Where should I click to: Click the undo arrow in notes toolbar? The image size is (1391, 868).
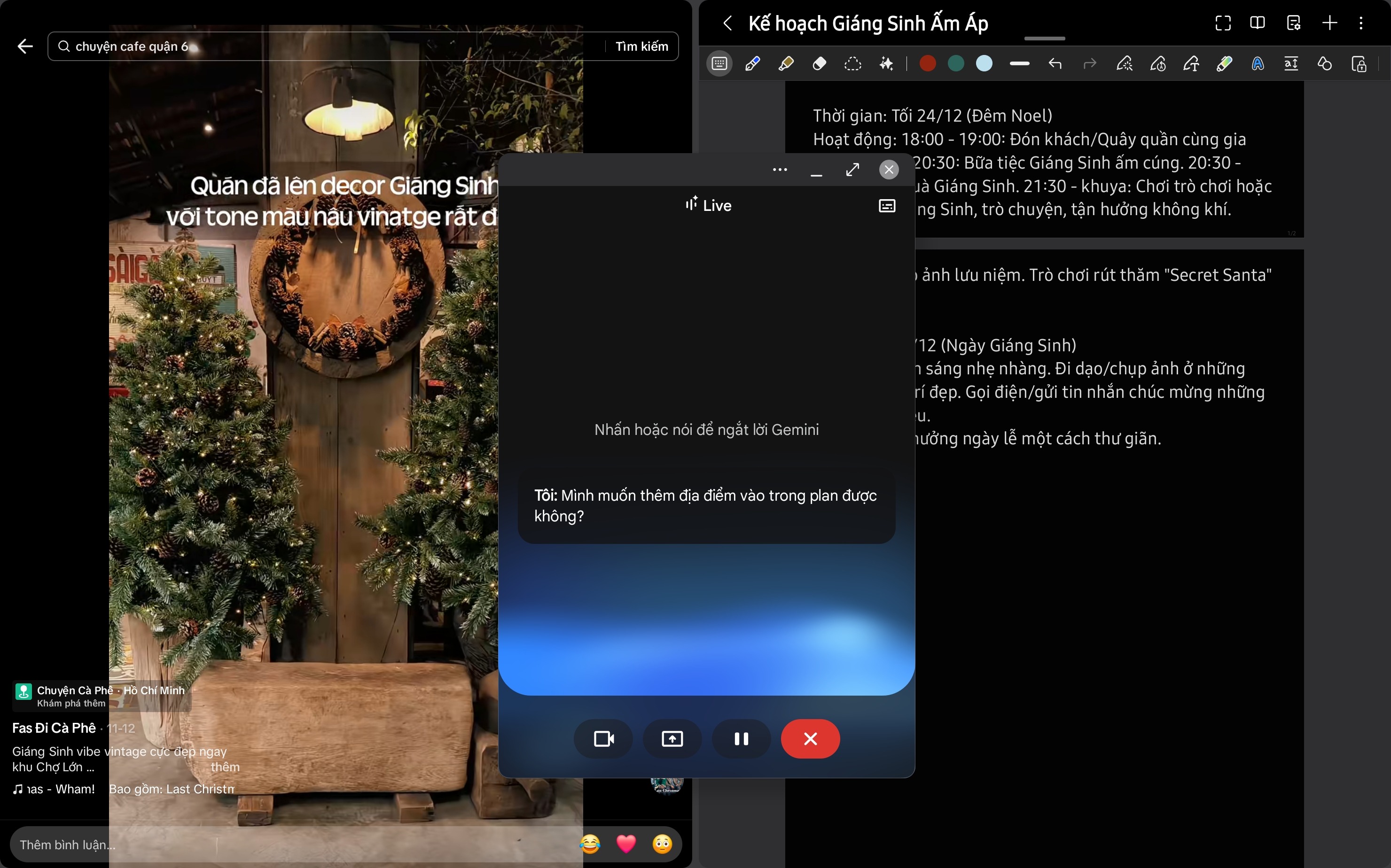[1055, 64]
